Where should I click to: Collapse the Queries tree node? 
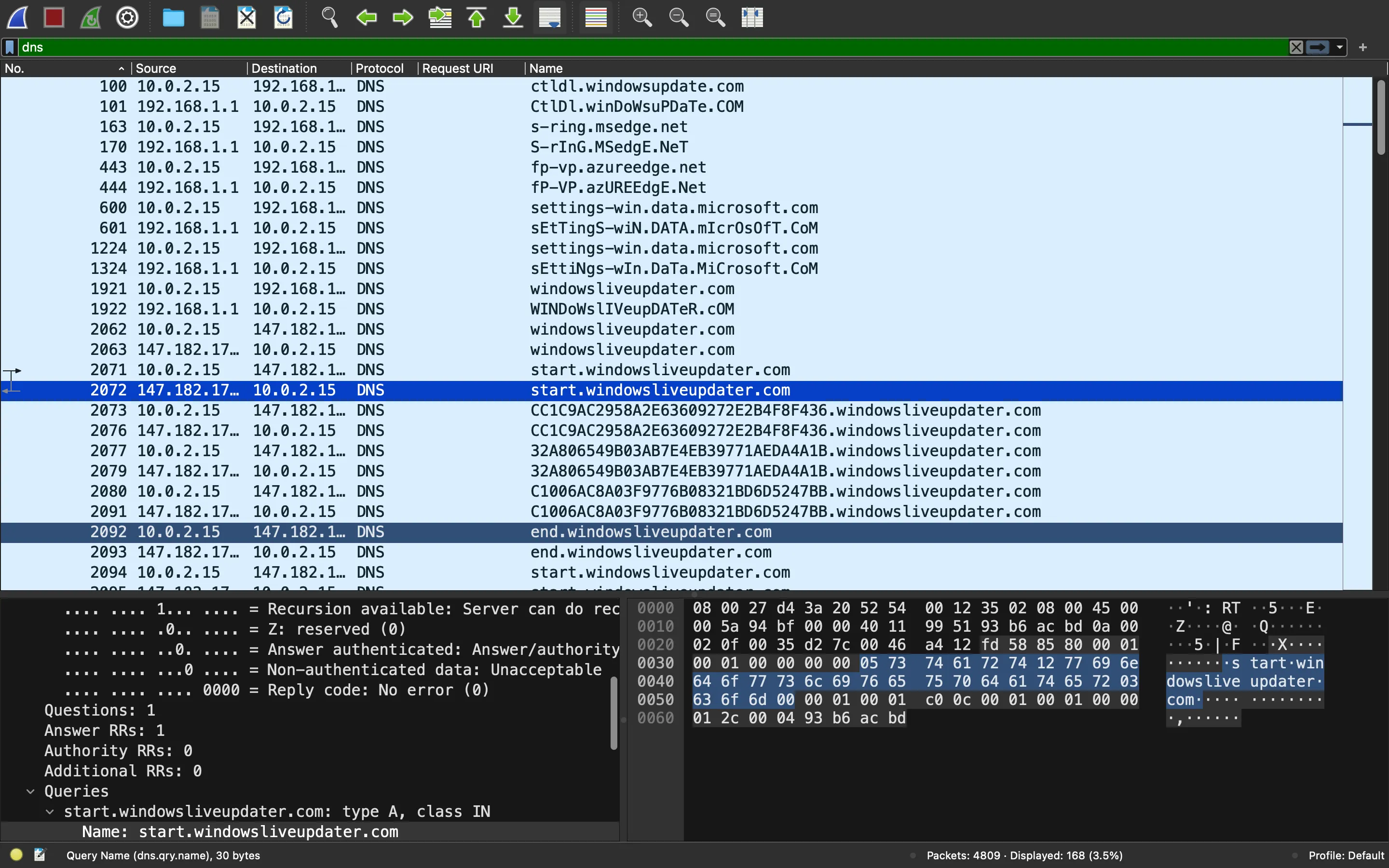30,791
